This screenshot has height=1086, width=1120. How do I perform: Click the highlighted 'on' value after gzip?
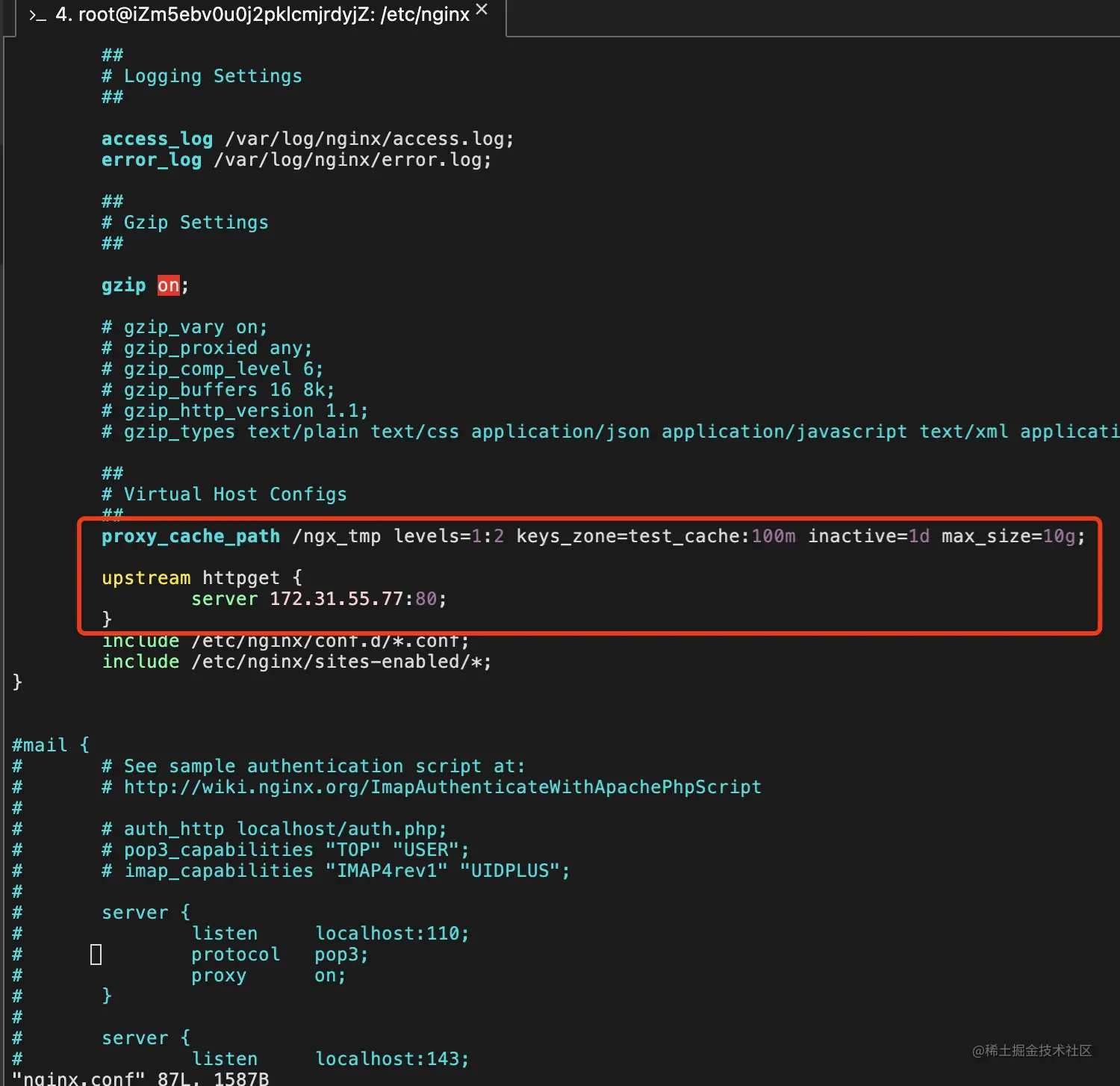tap(169, 285)
